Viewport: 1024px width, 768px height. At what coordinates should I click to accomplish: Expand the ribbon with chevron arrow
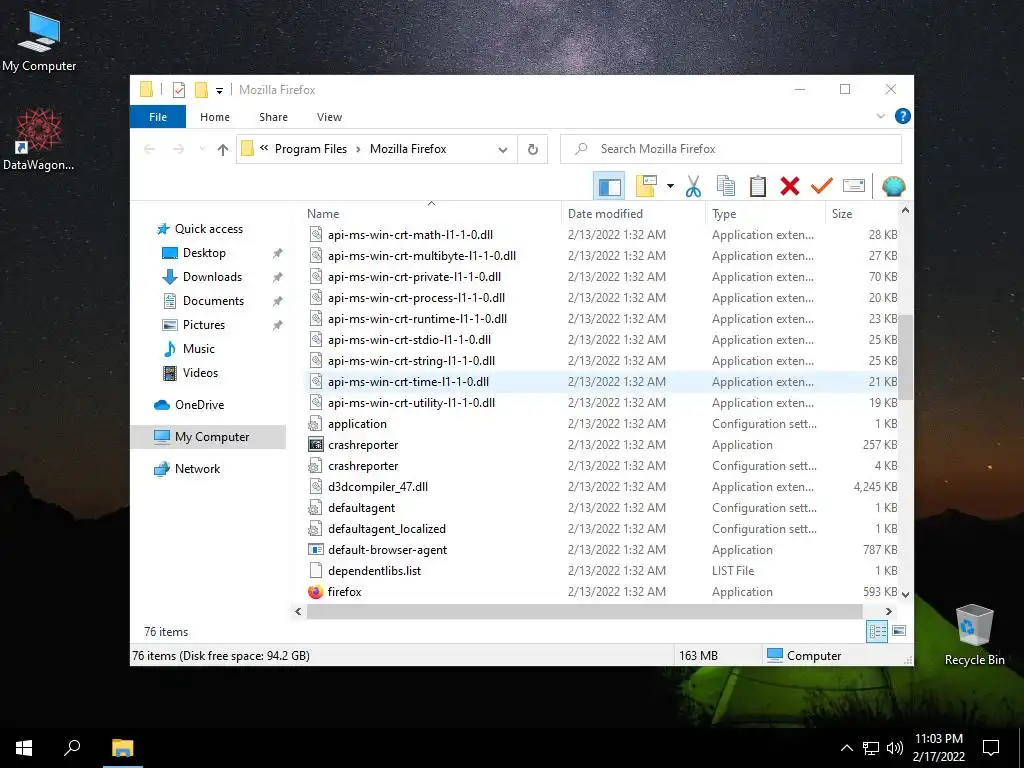pos(880,116)
